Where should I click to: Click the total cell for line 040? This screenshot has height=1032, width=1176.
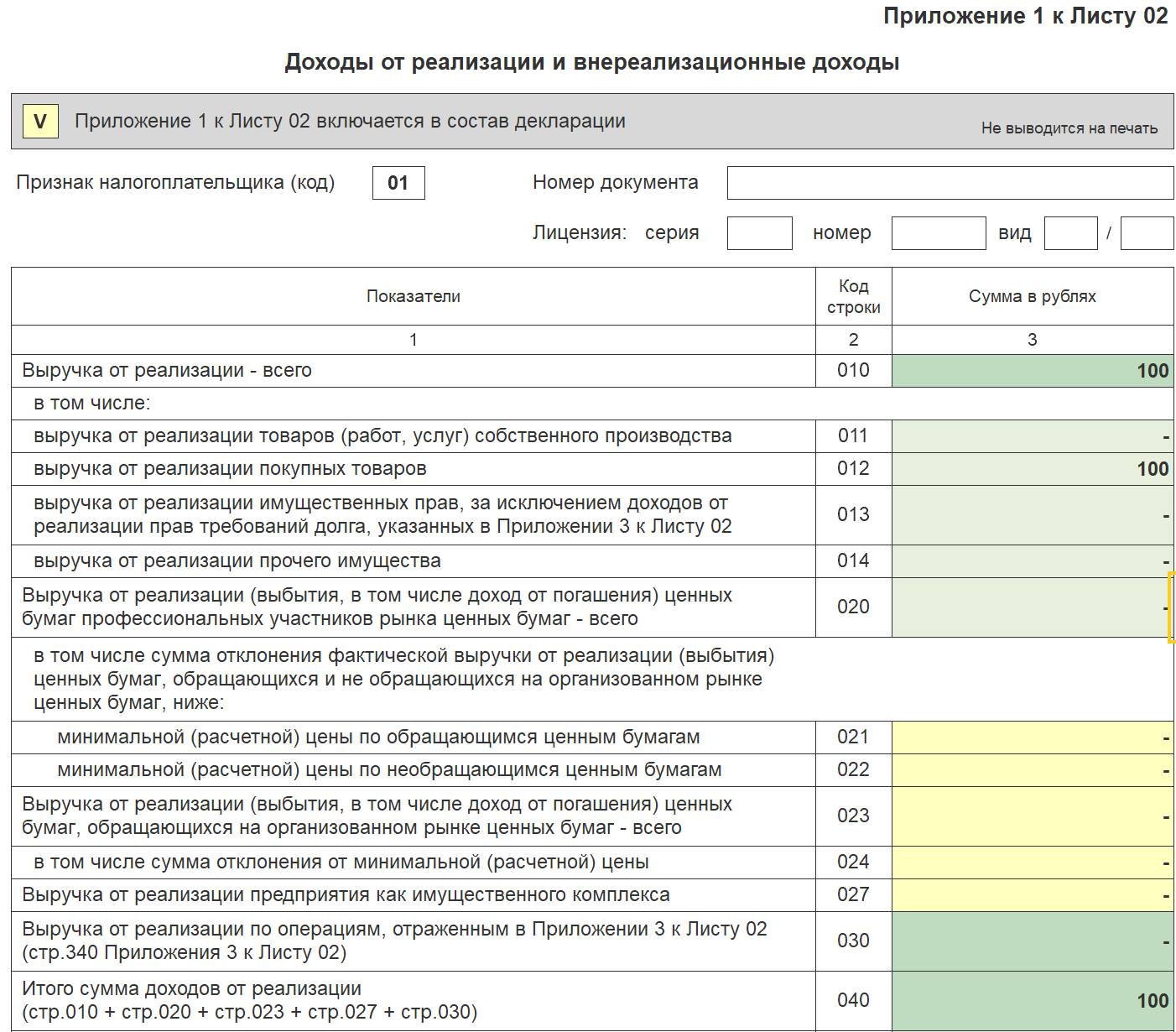pos(1033,1001)
